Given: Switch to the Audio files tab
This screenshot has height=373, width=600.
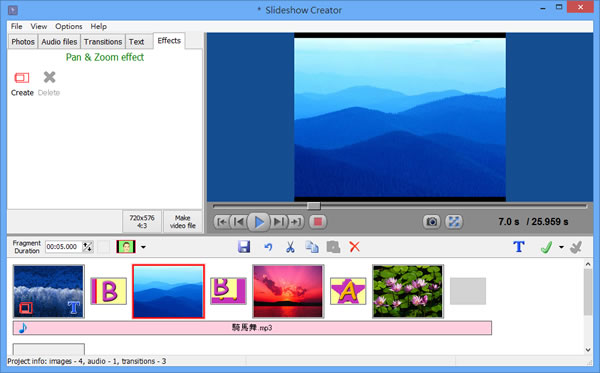Looking at the screenshot, I should 59,42.
